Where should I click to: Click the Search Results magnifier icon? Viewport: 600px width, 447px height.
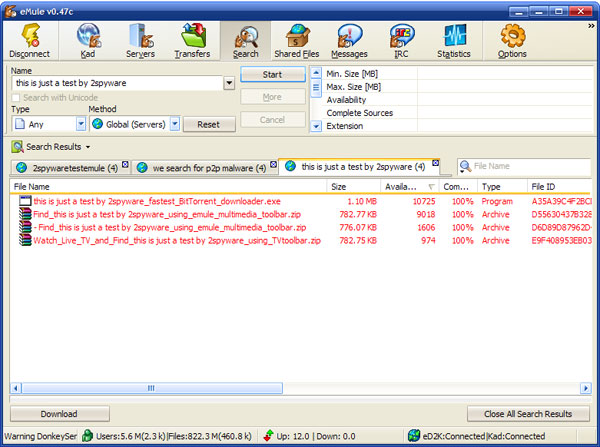click(17, 147)
